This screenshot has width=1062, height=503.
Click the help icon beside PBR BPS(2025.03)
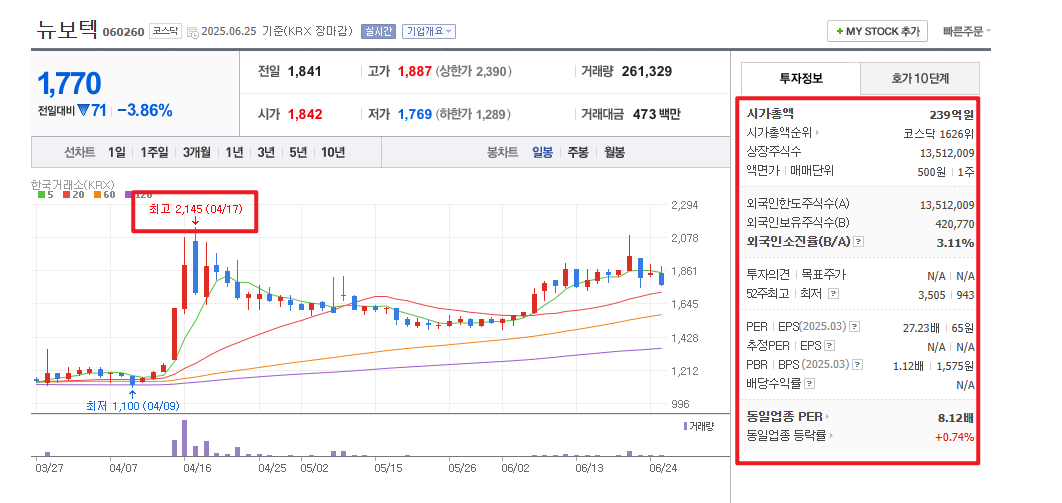[x=858, y=365]
